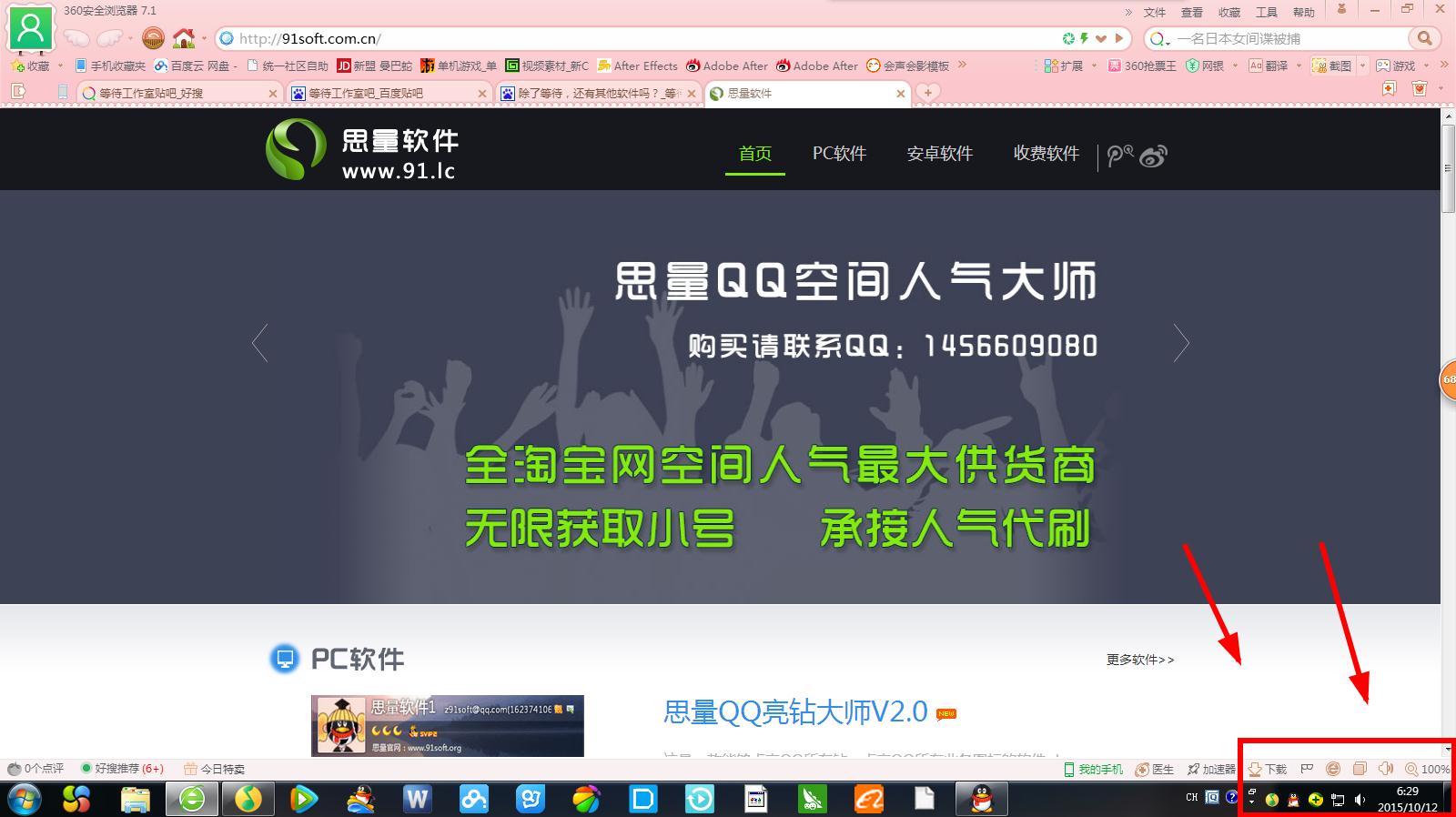Open the closed-tabs trash icon
This screenshot has height=817, width=1456.
[1419, 88]
